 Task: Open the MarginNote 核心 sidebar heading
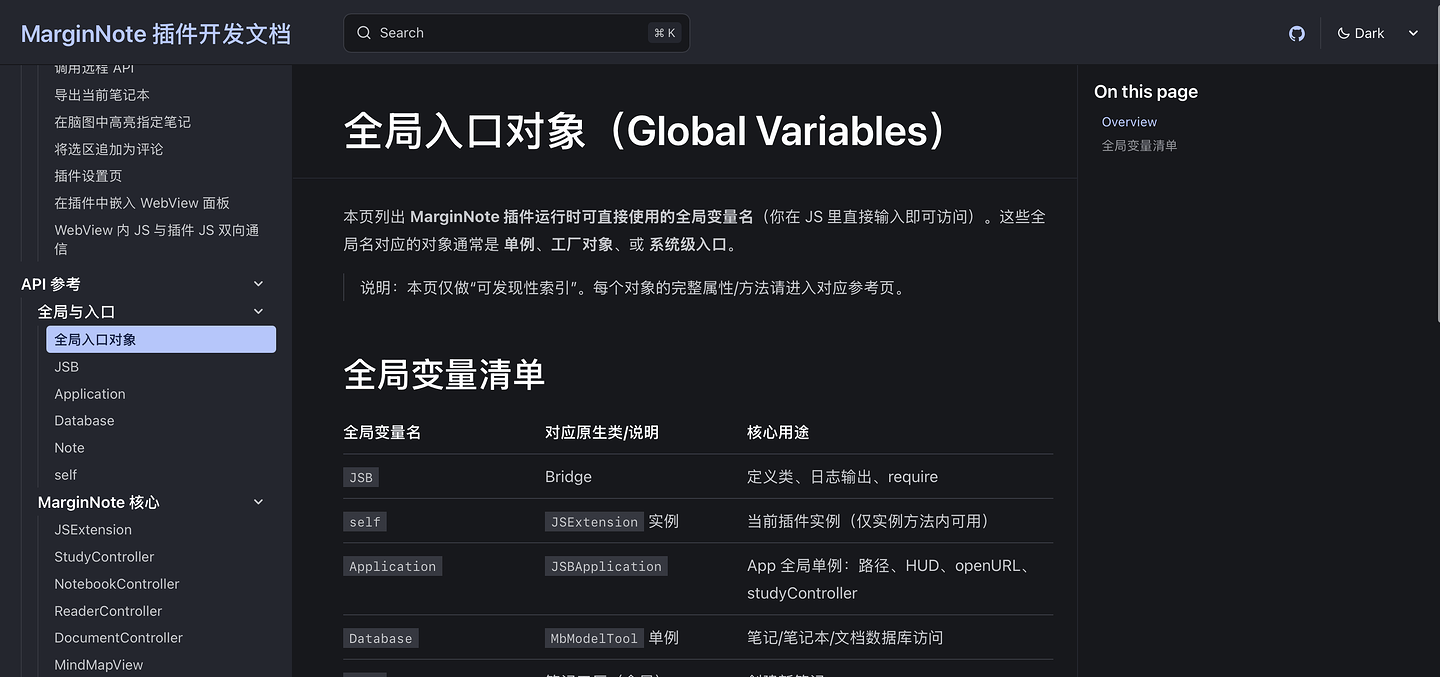(98, 502)
